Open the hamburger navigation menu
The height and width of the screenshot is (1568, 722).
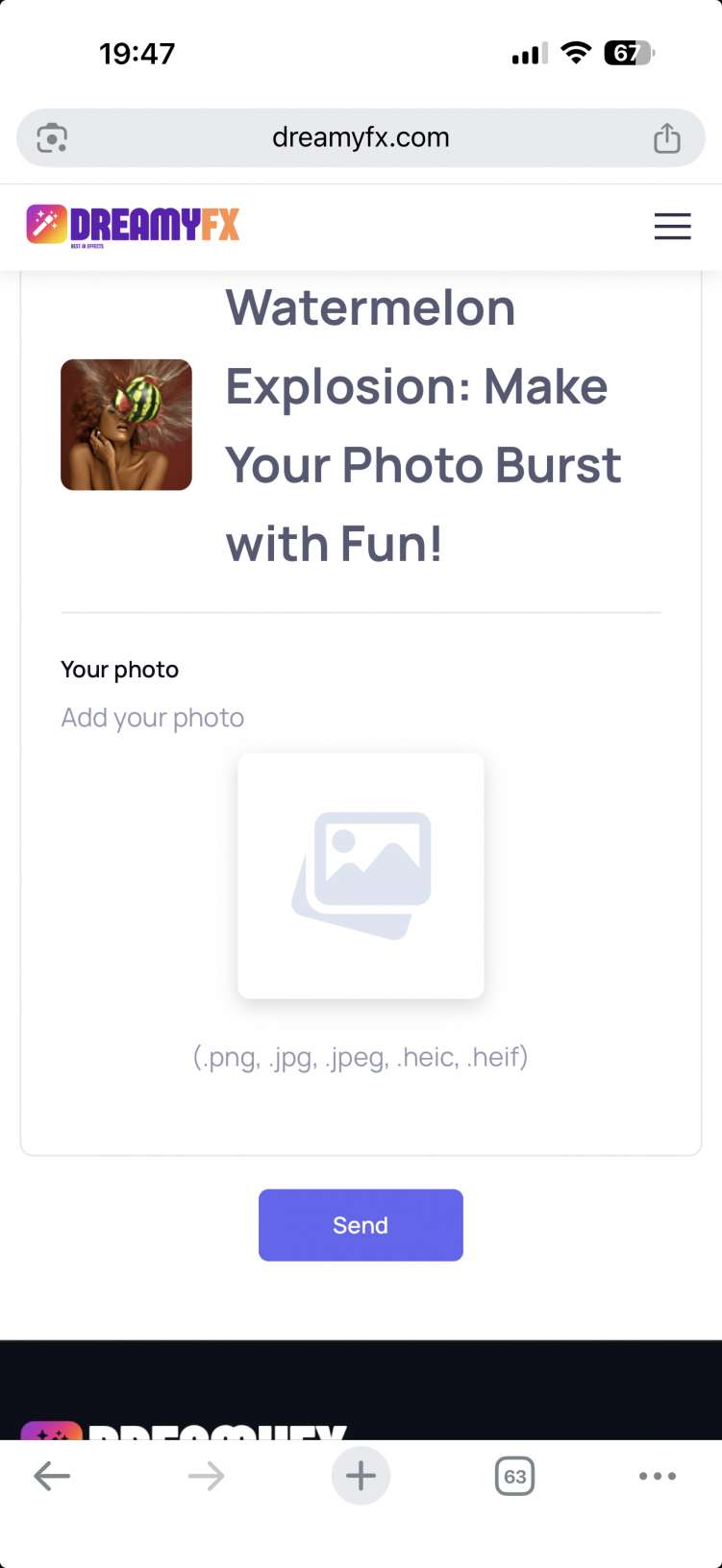tap(672, 226)
